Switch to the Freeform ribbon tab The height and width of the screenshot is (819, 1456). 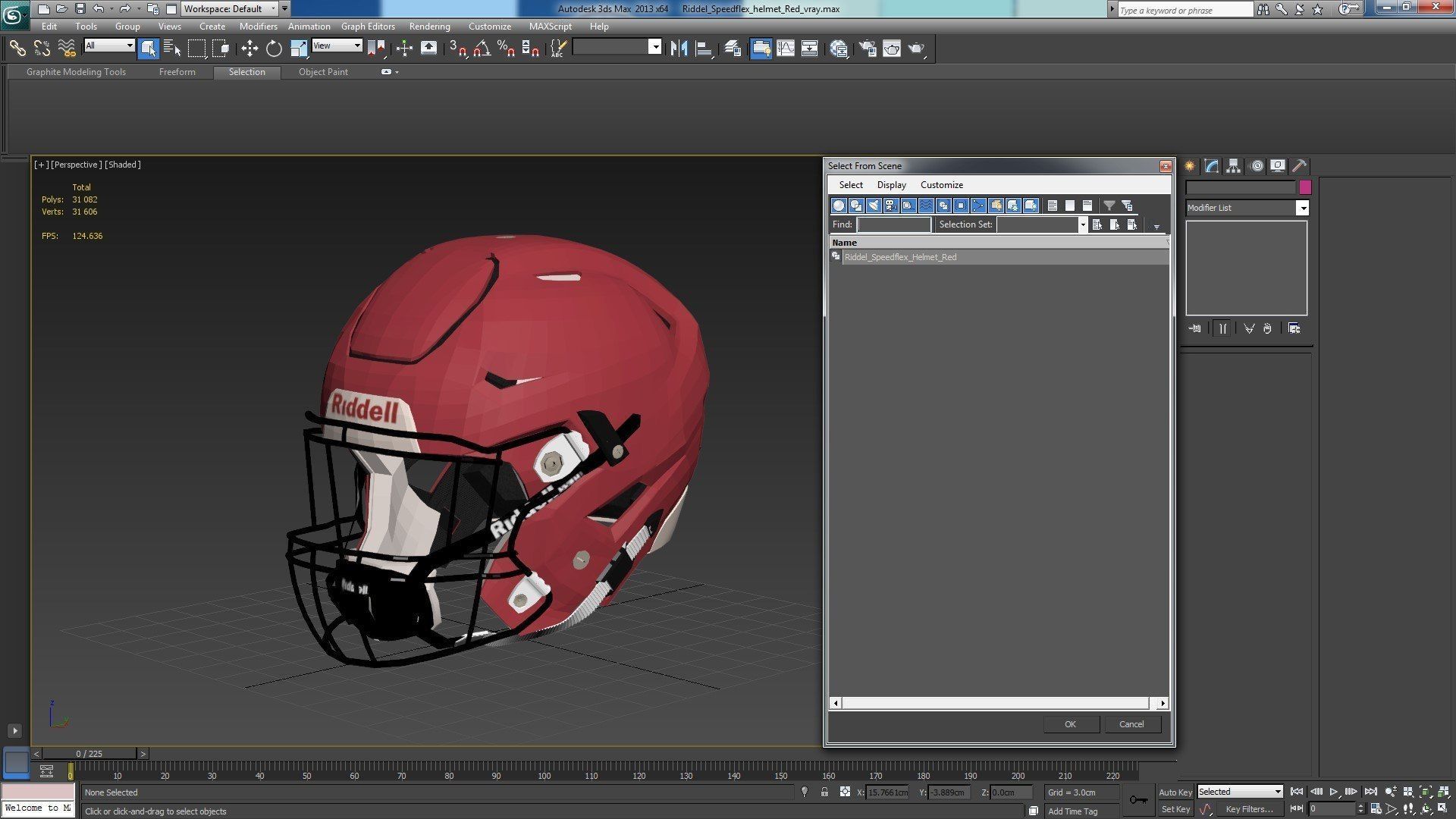click(177, 72)
